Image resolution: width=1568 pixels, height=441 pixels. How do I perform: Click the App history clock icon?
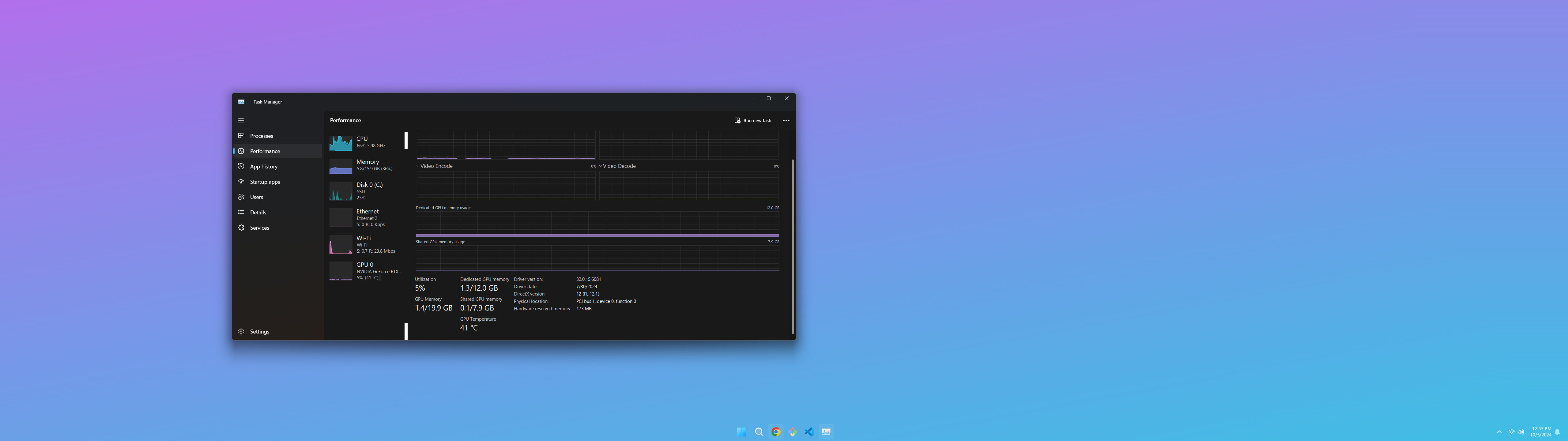(241, 166)
